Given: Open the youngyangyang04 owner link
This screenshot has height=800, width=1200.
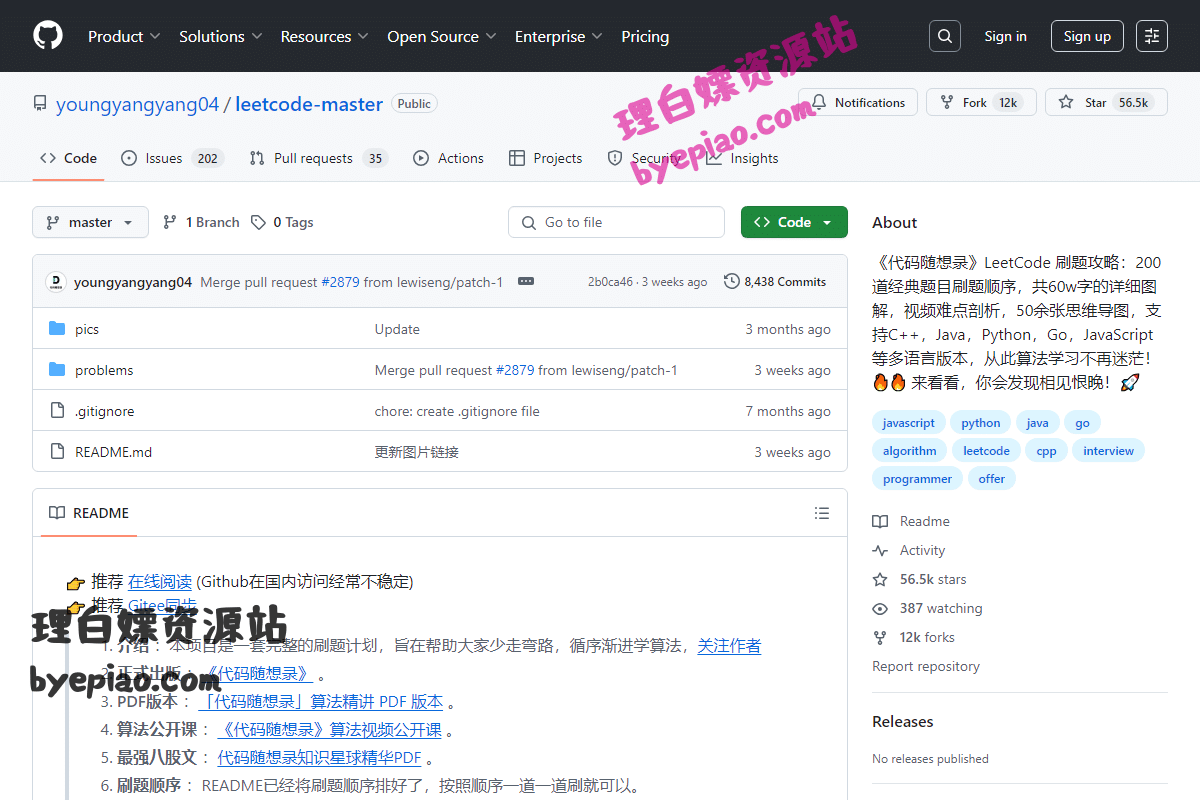Looking at the screenshot, I should coord(138,104).
